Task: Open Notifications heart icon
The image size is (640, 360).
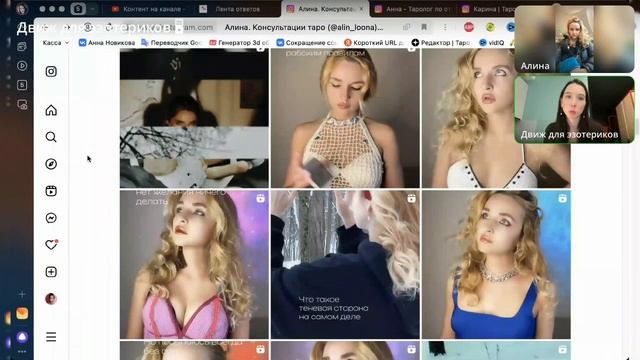Action: pos(51,244)
